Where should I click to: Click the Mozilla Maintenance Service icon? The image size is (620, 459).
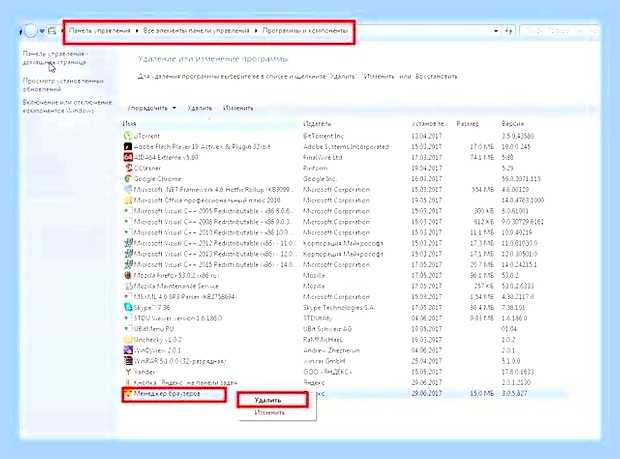click(128, 286)
